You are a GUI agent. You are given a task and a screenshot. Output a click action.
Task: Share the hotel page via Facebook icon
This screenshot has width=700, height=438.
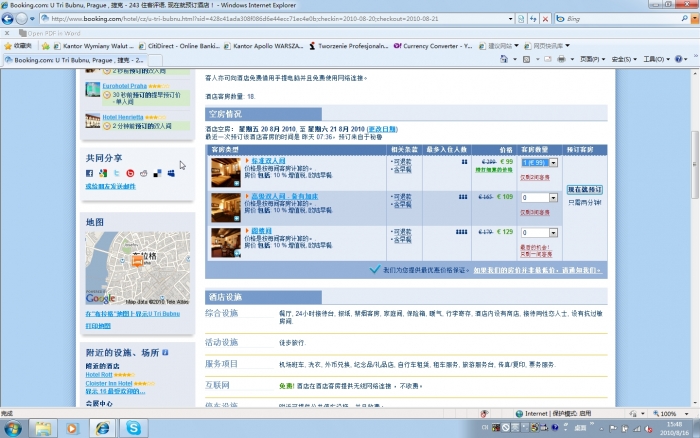pos(90,174)
